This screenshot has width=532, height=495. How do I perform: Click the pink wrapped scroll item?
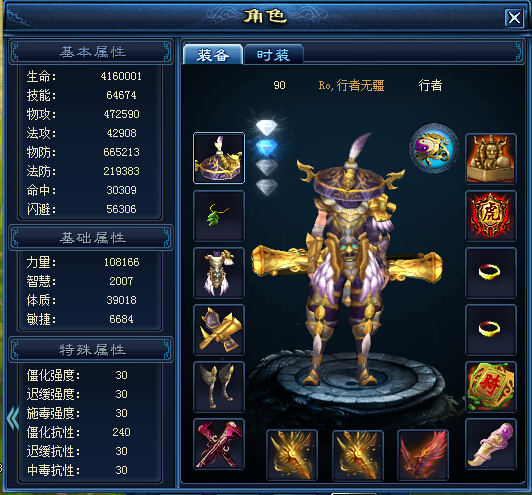tap(491, 444)
